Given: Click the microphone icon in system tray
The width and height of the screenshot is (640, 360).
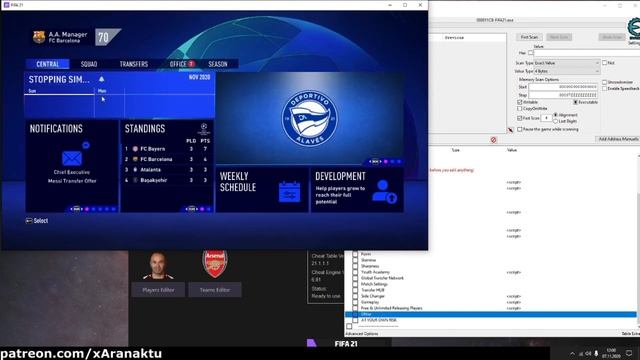Looking at the screenshot, I should pyautogui.click(x=596, y=353).
